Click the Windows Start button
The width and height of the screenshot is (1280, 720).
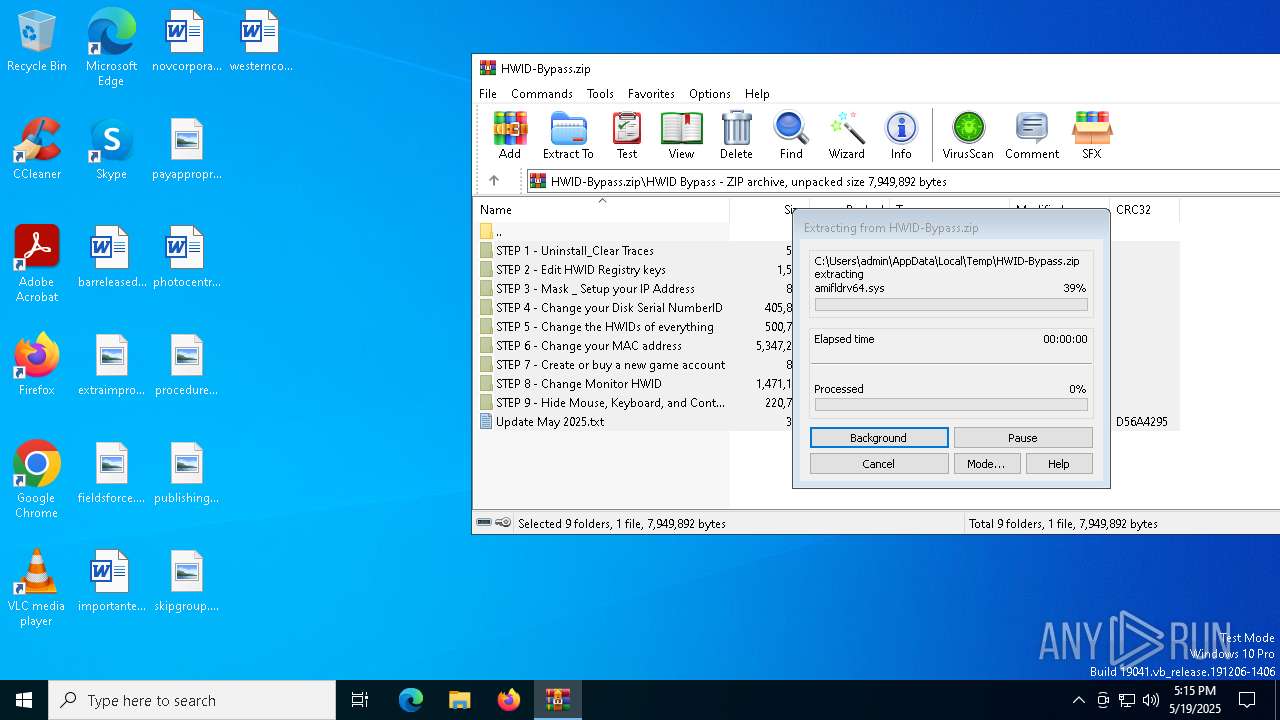[24, 700]
